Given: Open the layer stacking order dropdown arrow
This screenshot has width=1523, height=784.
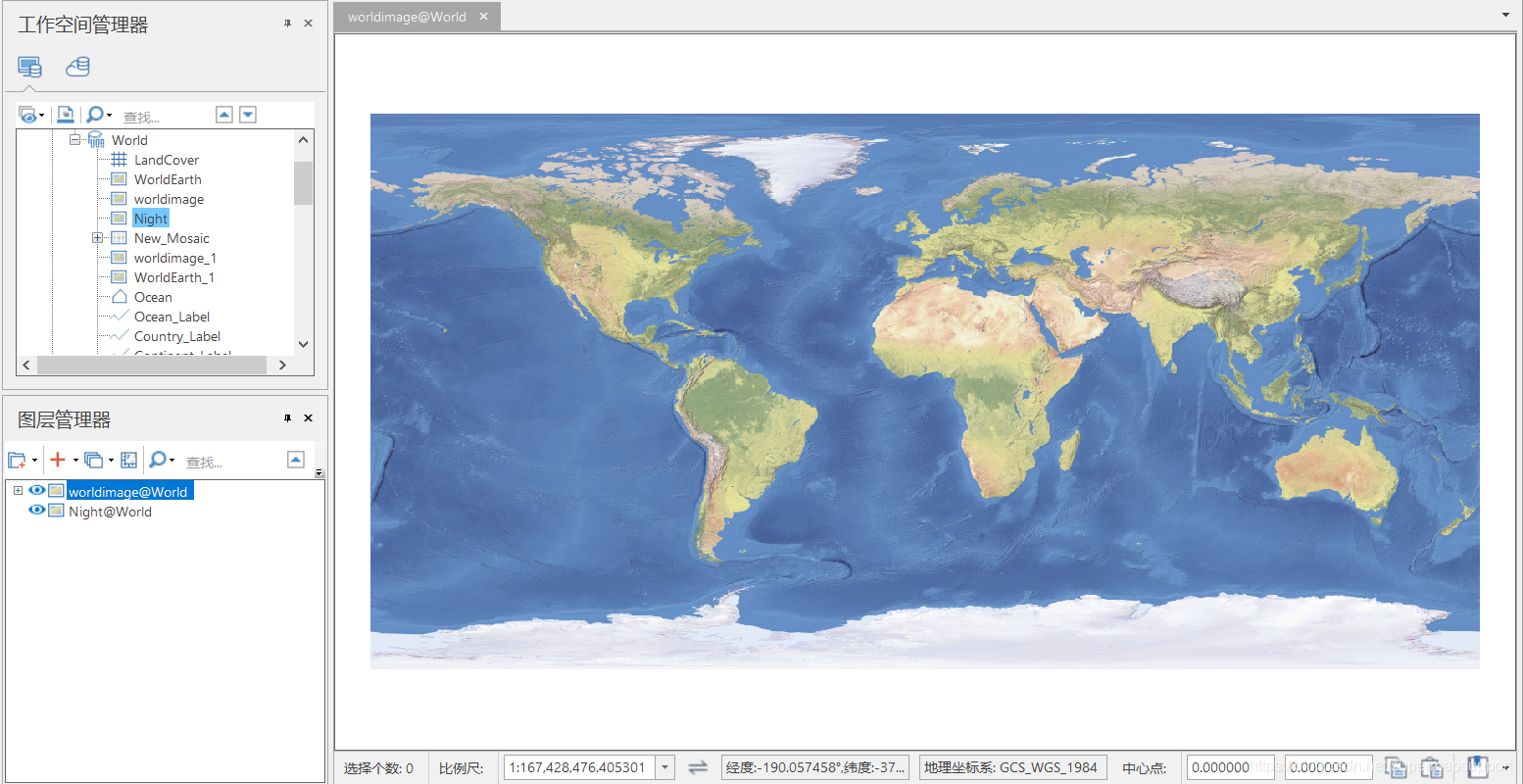Looking at the screenshot, I should pyautogui.click(x=111, y=461).
